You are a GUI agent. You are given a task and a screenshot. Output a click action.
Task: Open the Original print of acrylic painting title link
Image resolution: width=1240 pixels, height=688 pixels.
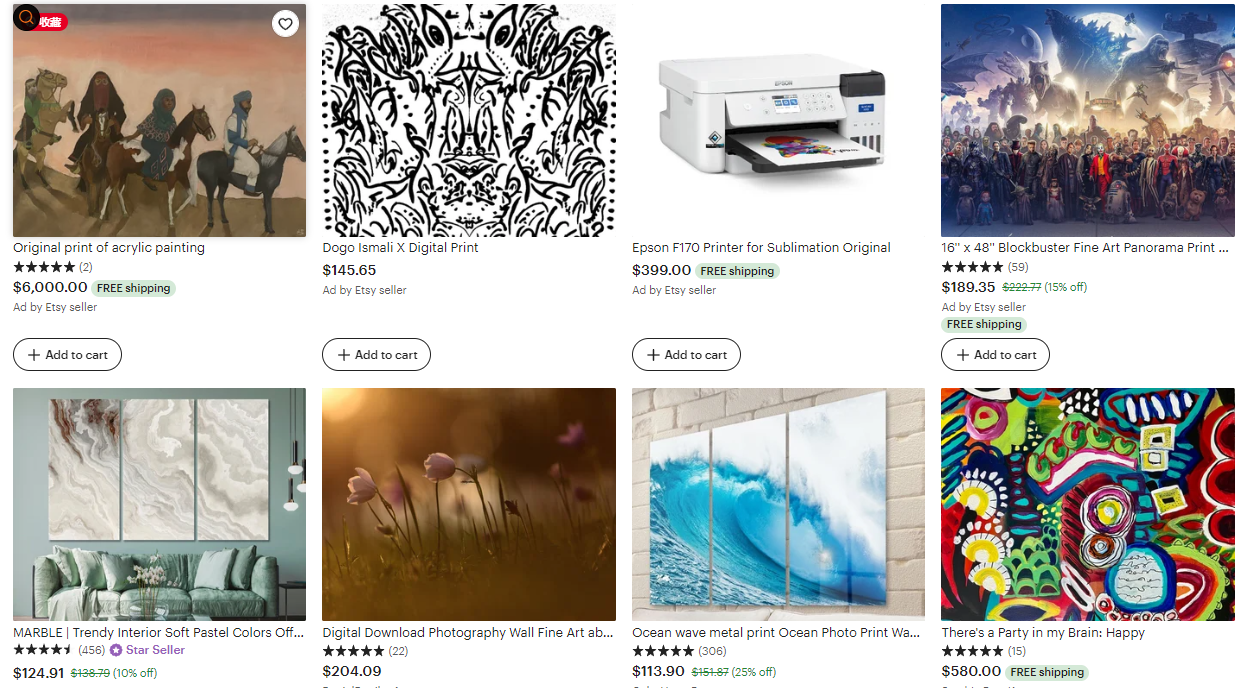109,248
